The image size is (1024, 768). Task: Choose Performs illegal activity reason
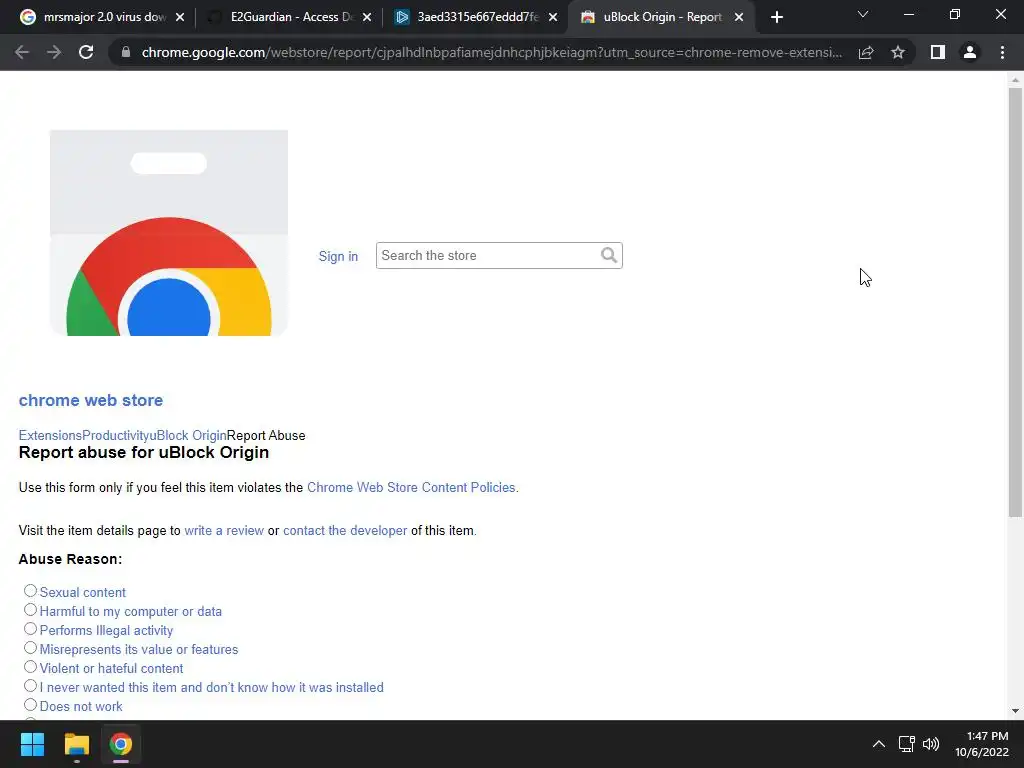point(30,629)
